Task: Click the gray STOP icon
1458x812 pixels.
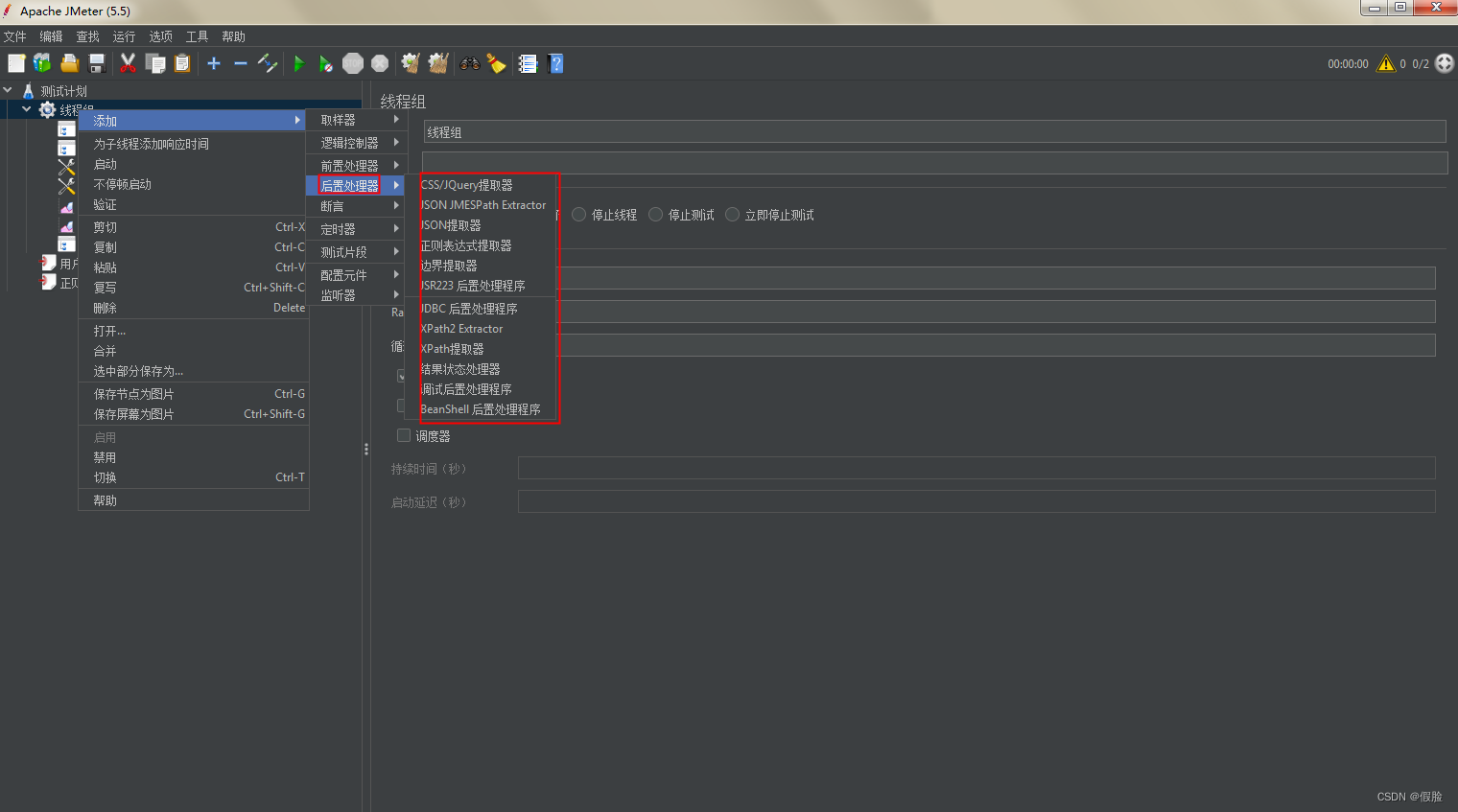Action: click(x=353, y=63)
